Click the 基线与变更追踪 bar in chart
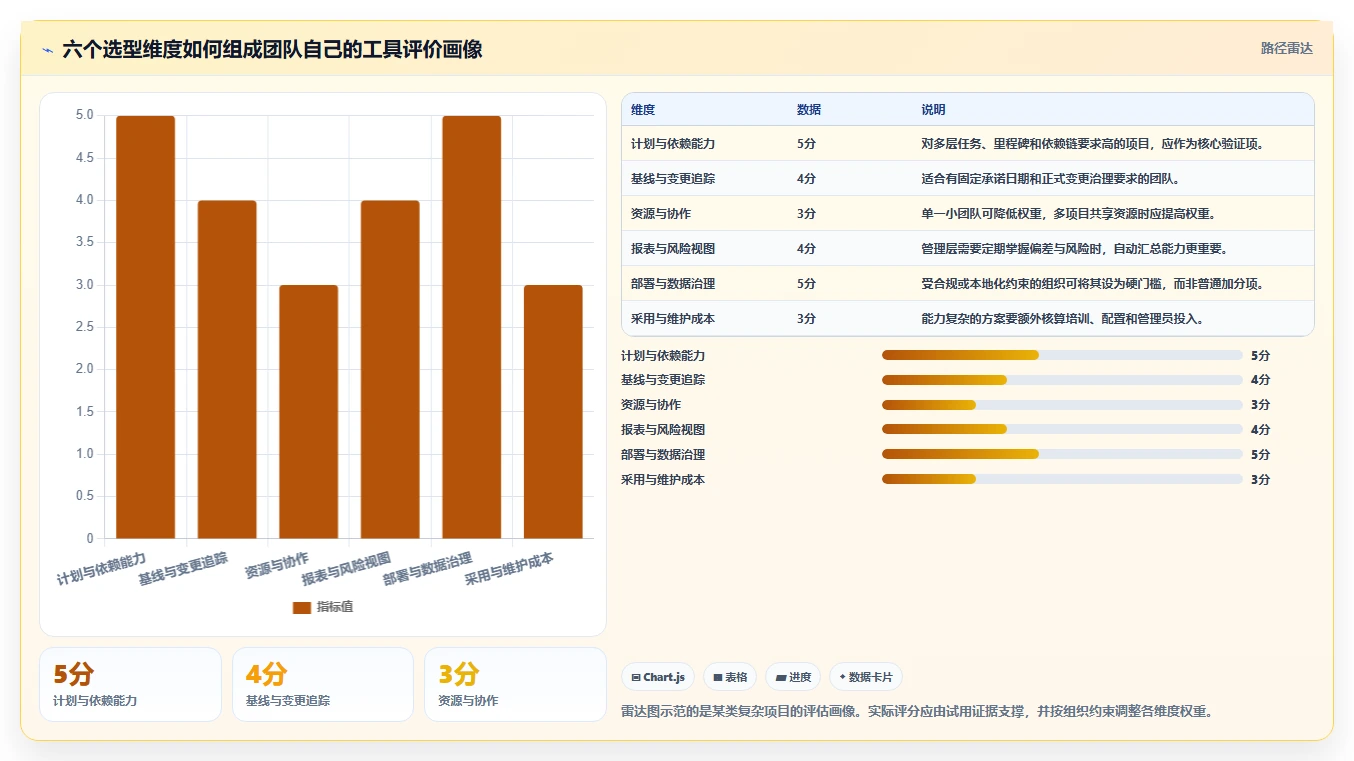1354x761 pixels. pyautogui.click(x=227, y=370)
